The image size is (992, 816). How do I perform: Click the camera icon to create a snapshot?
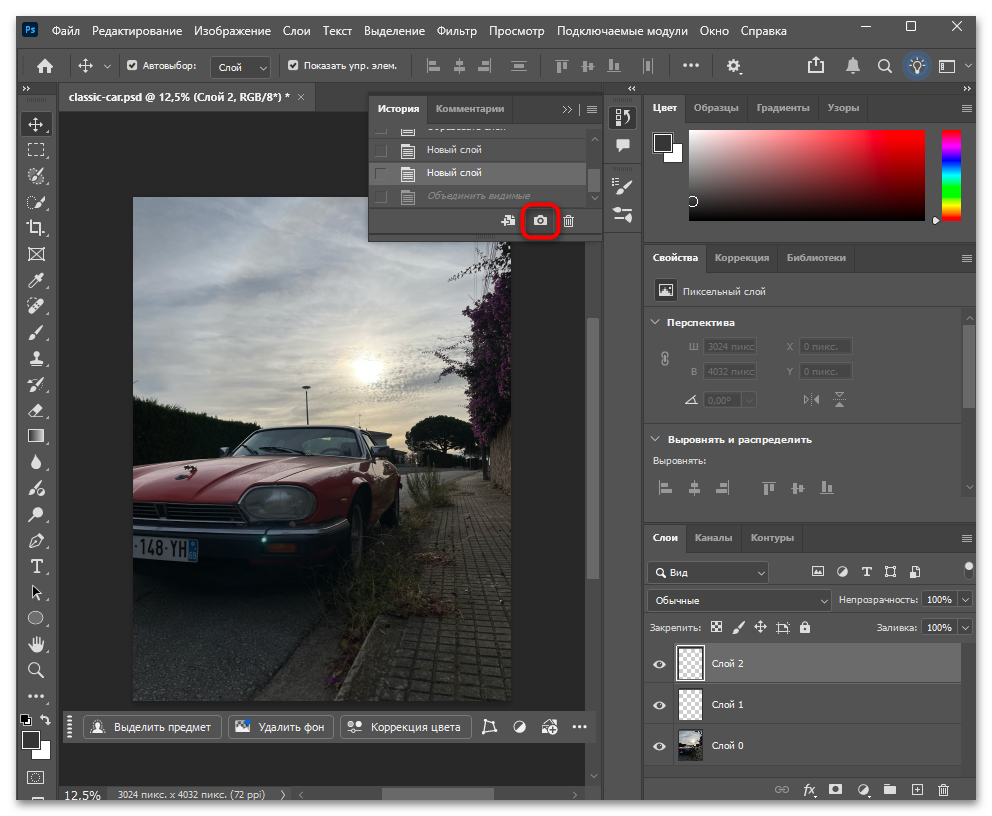[x=540, y=221]
